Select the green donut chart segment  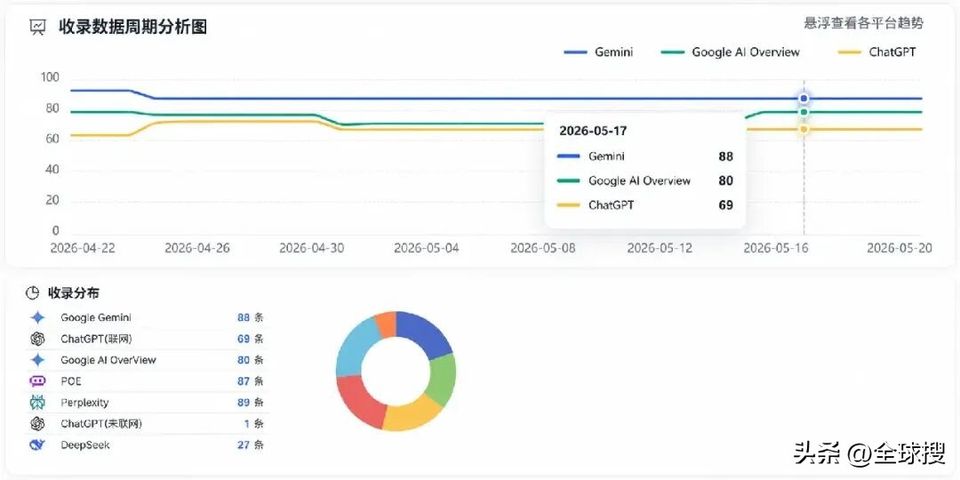pos(443,380)
